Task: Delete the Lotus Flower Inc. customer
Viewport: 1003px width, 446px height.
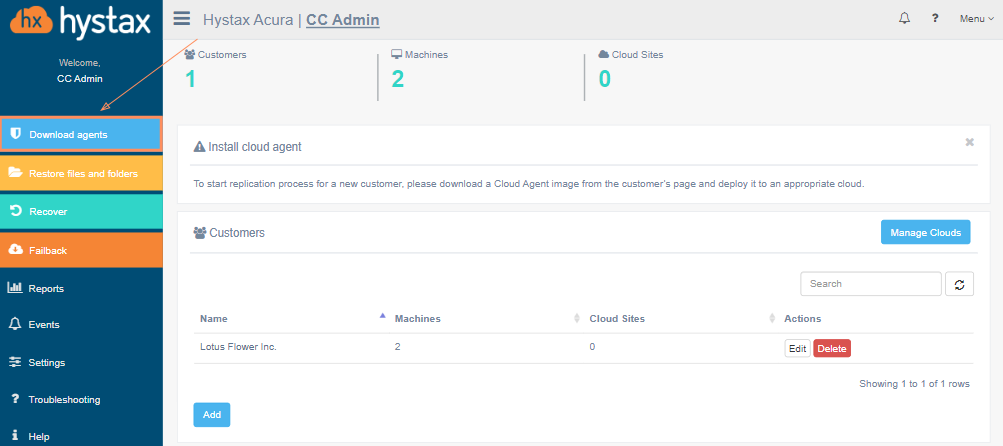Action: point(832,349)
